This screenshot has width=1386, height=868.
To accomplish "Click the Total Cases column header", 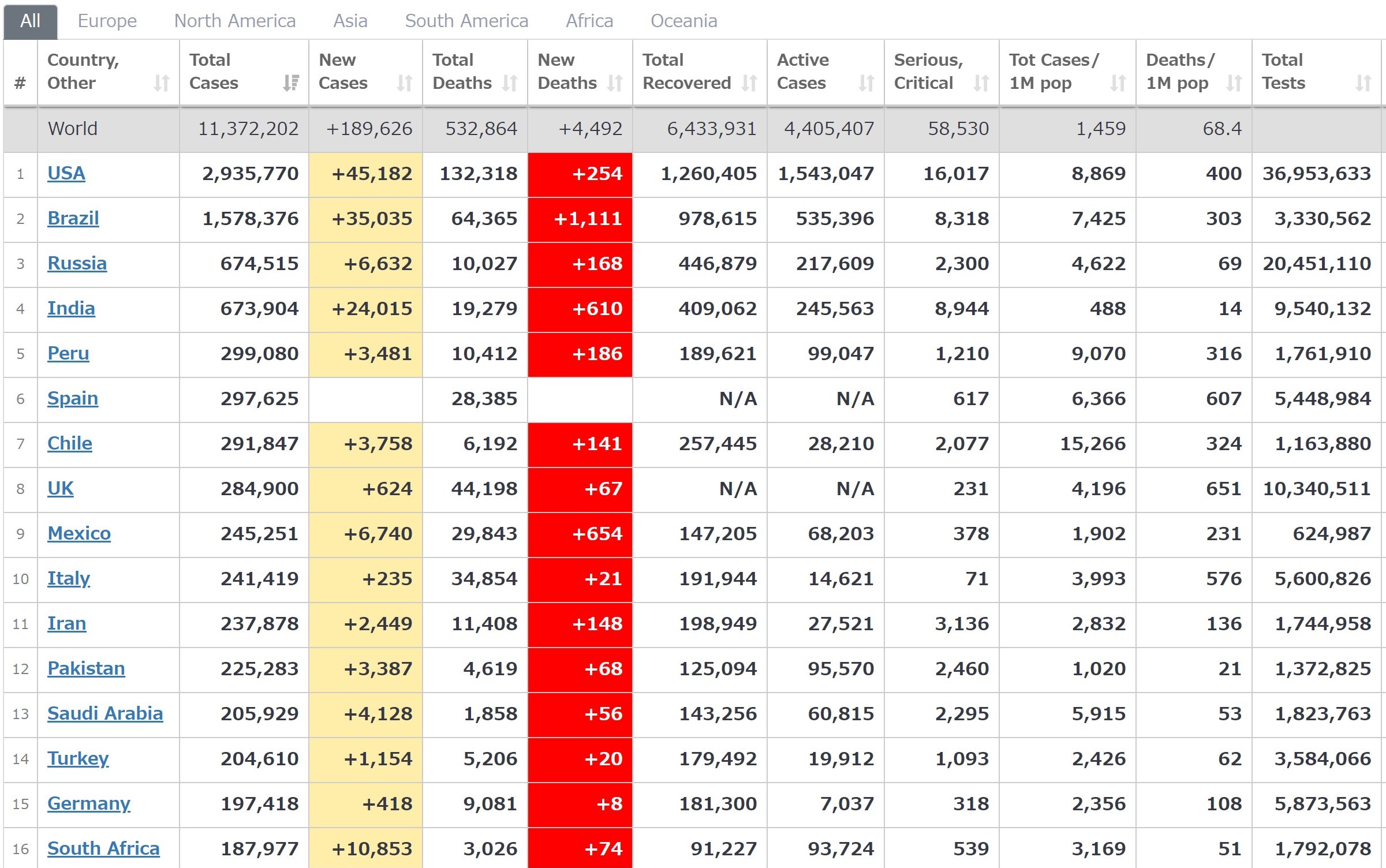I will pos(244,72).
